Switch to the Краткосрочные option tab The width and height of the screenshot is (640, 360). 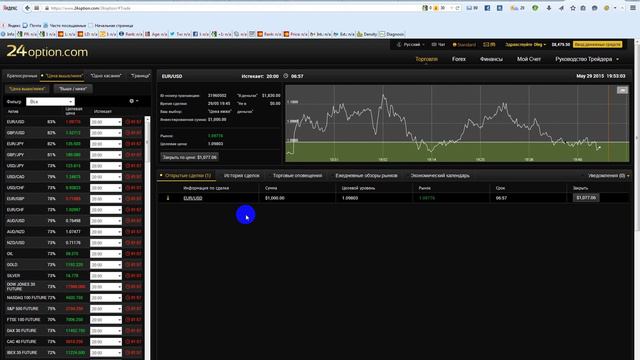click(x=22, y=76)
